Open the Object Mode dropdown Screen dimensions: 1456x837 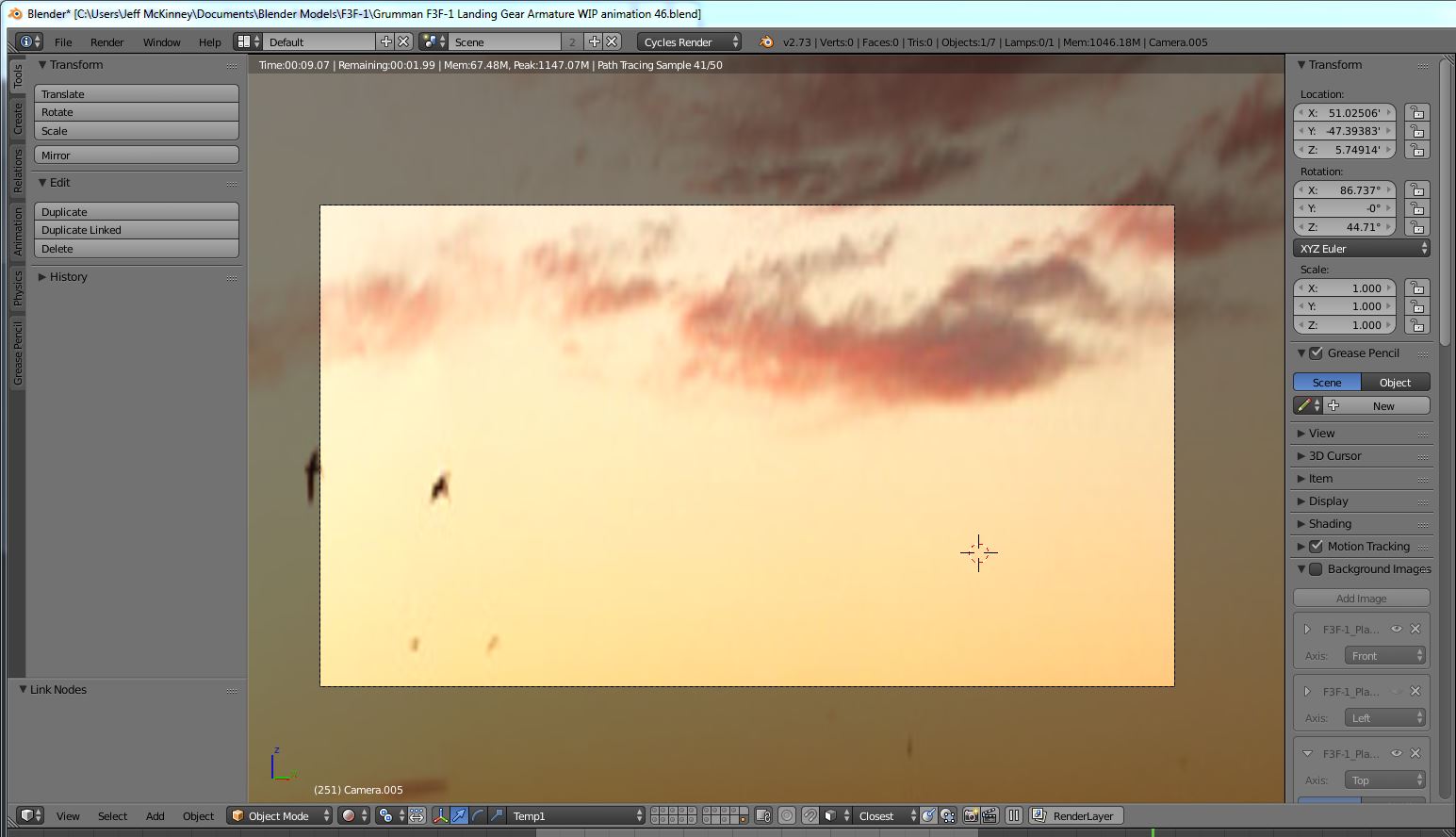[x=280, y=816]
